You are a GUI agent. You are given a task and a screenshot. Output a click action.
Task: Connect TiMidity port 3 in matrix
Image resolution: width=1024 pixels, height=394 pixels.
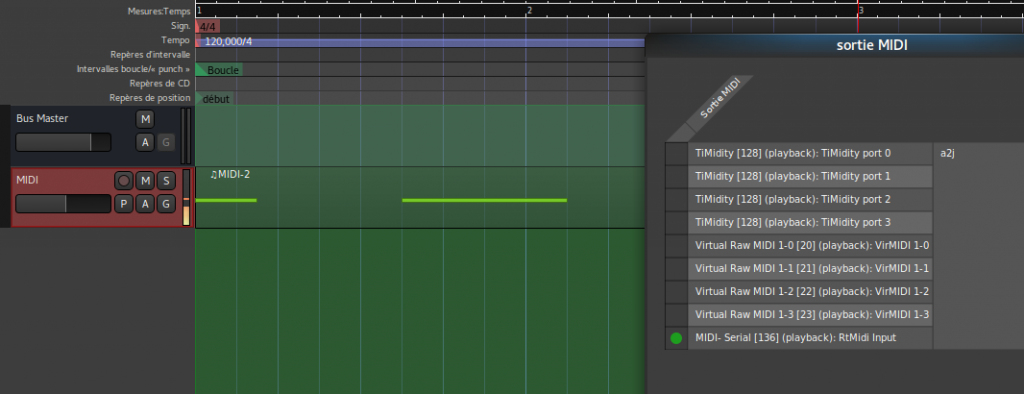coord(677,223)
